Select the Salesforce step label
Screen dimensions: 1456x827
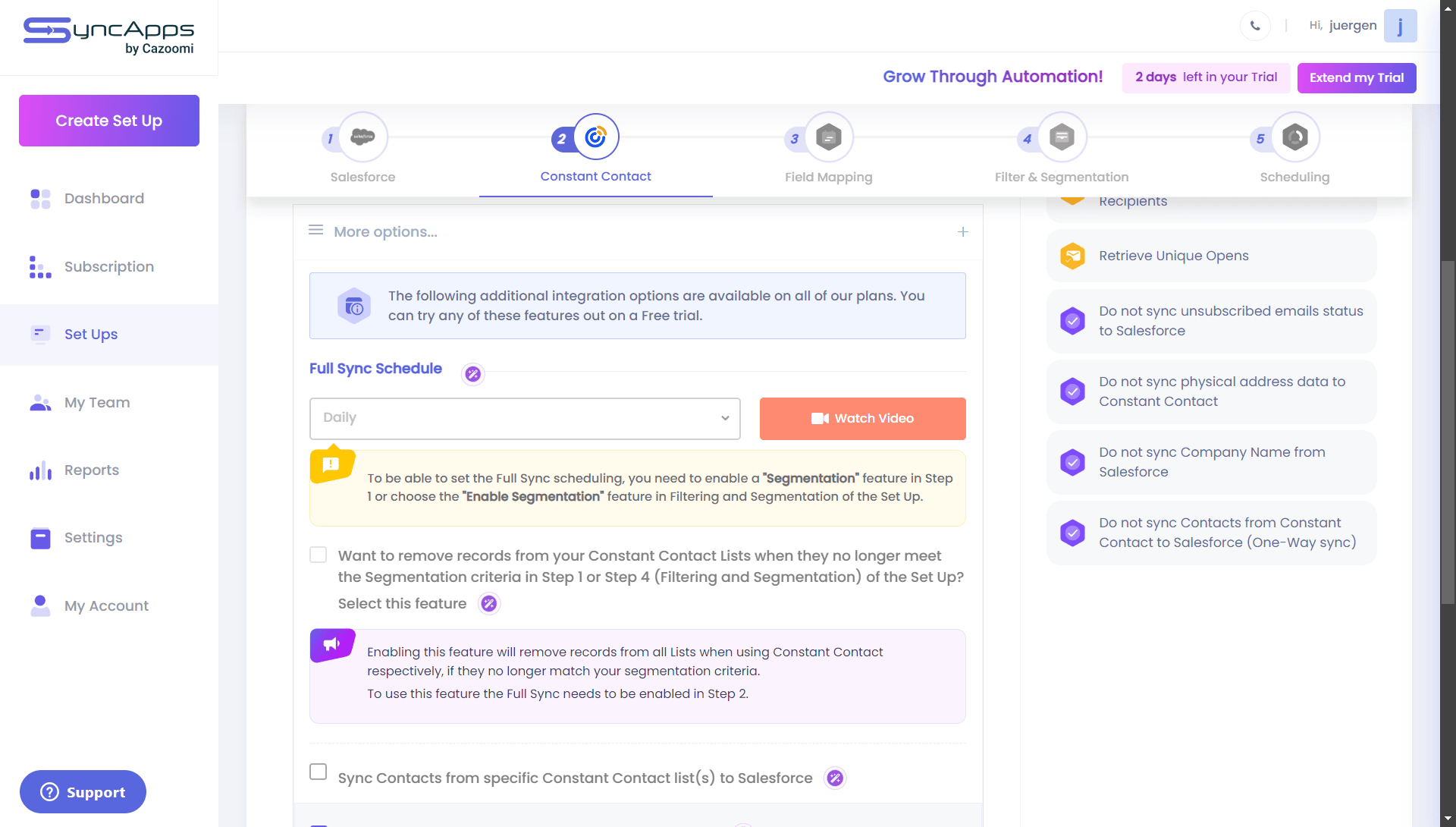tap(362, 178)
